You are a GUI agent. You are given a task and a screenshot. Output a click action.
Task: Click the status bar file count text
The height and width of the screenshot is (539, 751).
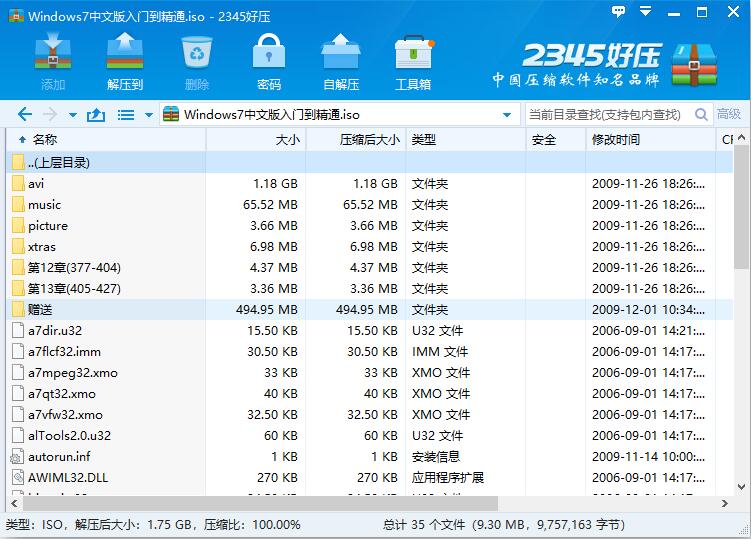tap(504, 525)
